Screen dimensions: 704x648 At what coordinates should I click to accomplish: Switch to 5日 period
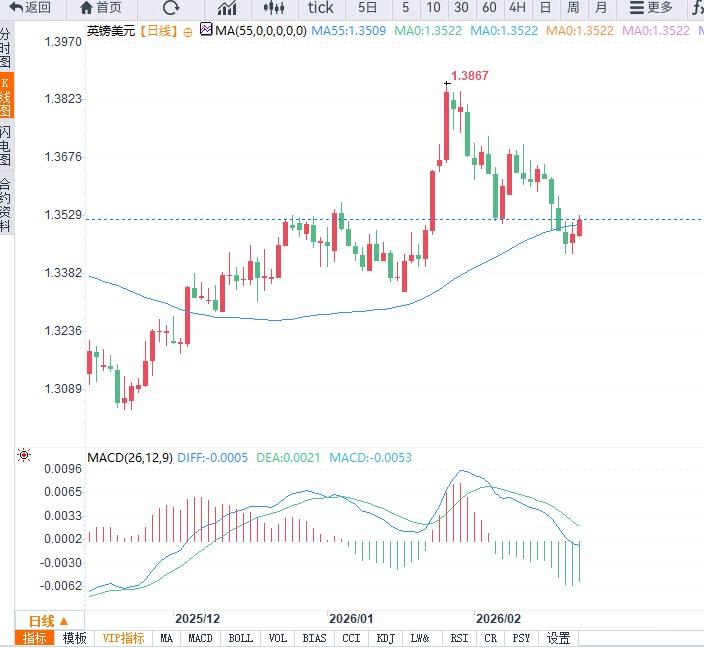(367, 8)
